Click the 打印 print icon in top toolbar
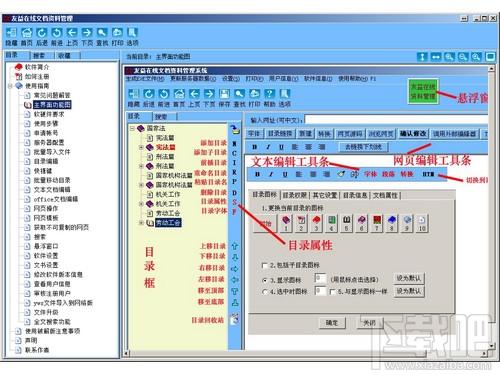500x375 pixels. click(117, 32)
